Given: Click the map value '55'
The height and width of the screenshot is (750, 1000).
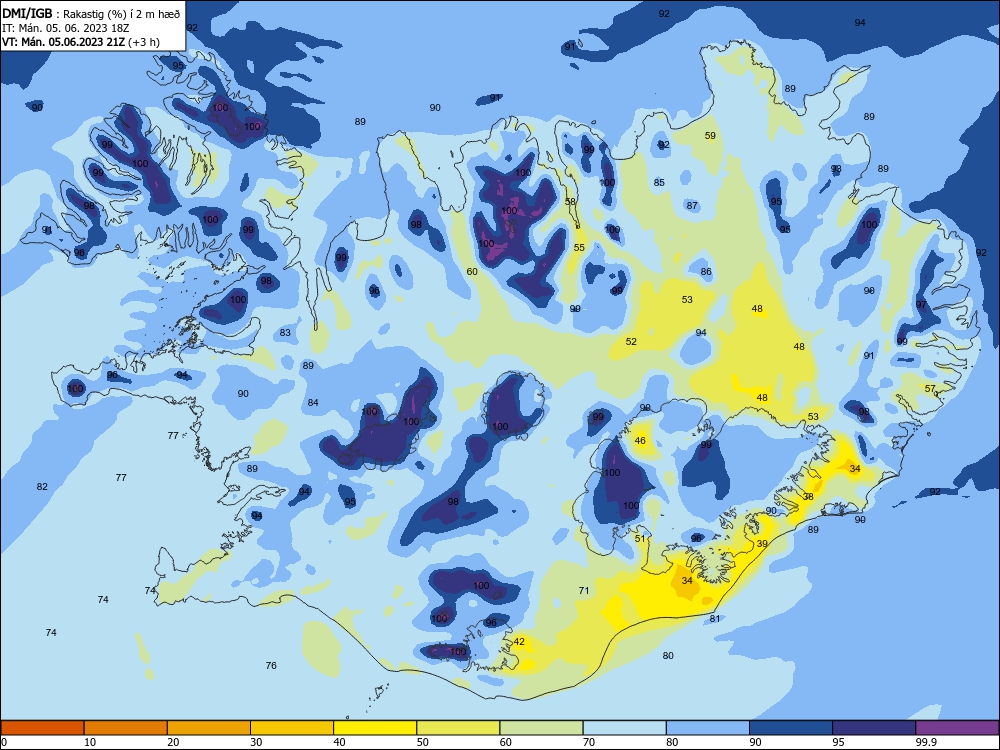Looking at the screenshot, I should [579, 247].
